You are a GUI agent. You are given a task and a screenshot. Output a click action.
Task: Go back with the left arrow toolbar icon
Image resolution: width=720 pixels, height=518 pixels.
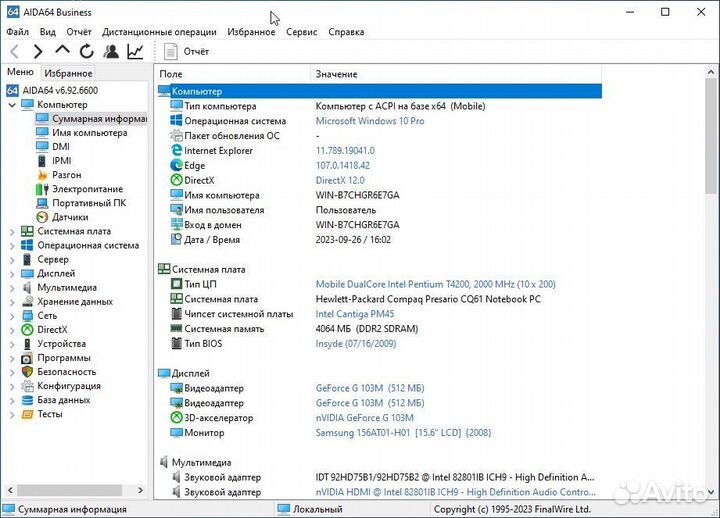(14, 51)
